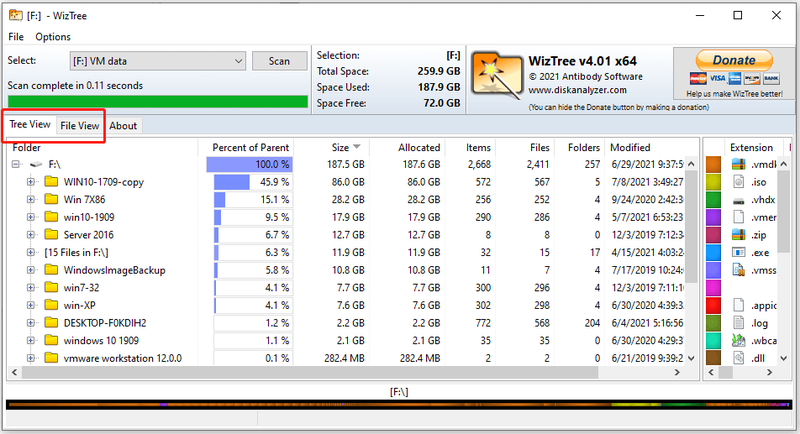Image resolution: width=800 pixels, height=434 pixels.
Task: Click the .exe file type icon
Action: 738,252
